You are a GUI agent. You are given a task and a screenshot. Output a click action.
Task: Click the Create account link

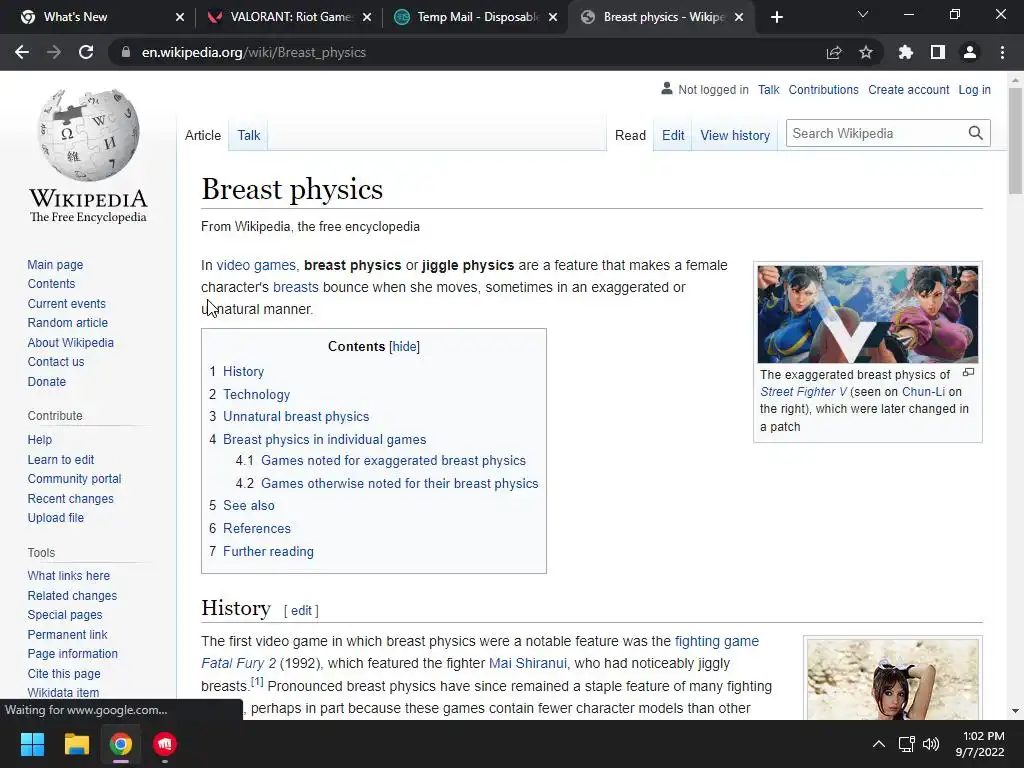click(908, 89)
